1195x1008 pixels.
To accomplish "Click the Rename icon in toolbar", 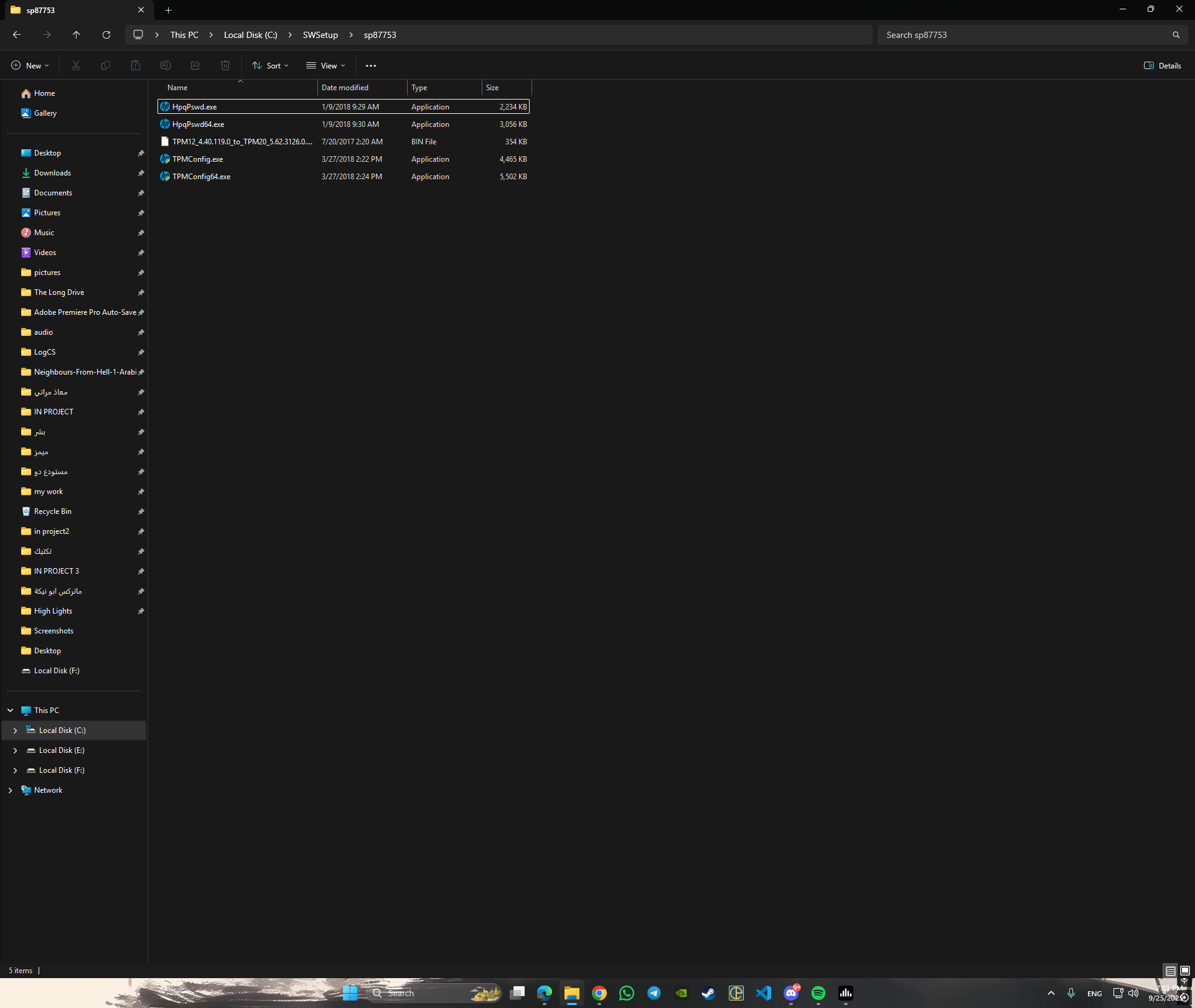I will (x=166, y=65).
